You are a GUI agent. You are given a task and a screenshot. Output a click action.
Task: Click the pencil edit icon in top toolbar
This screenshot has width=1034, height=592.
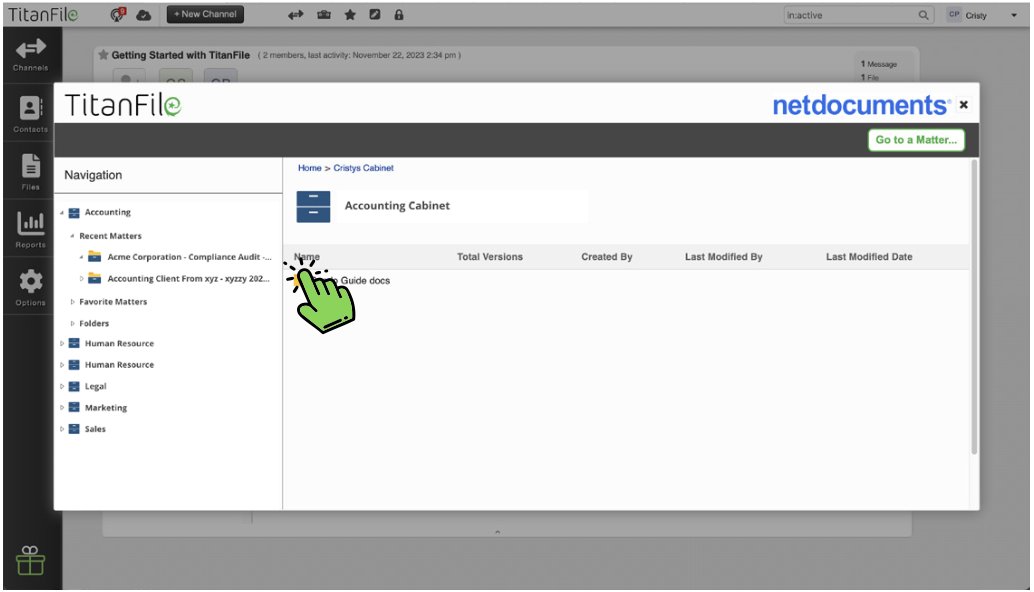tap(375, 14)
